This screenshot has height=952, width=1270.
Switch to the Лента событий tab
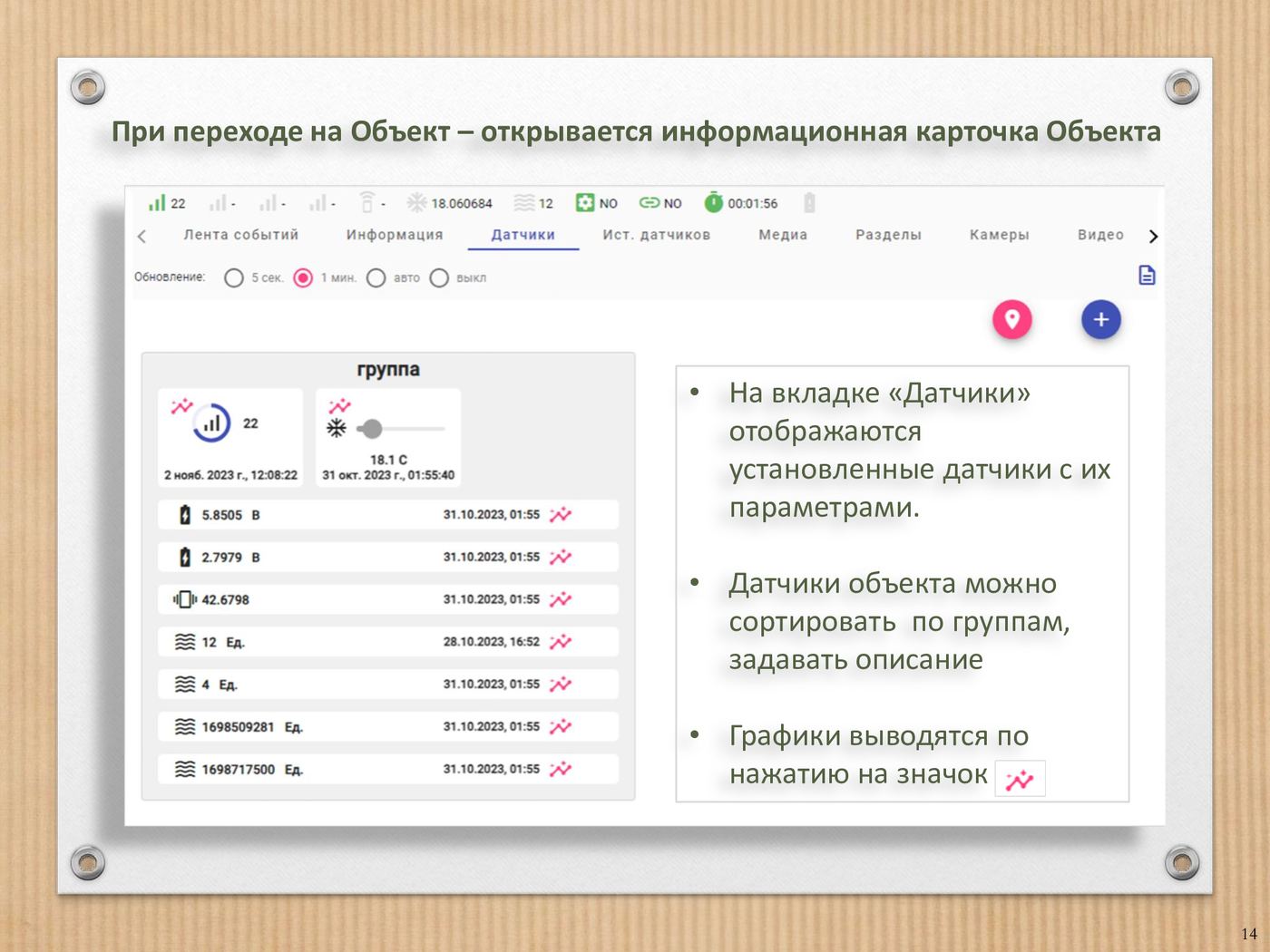240,235
